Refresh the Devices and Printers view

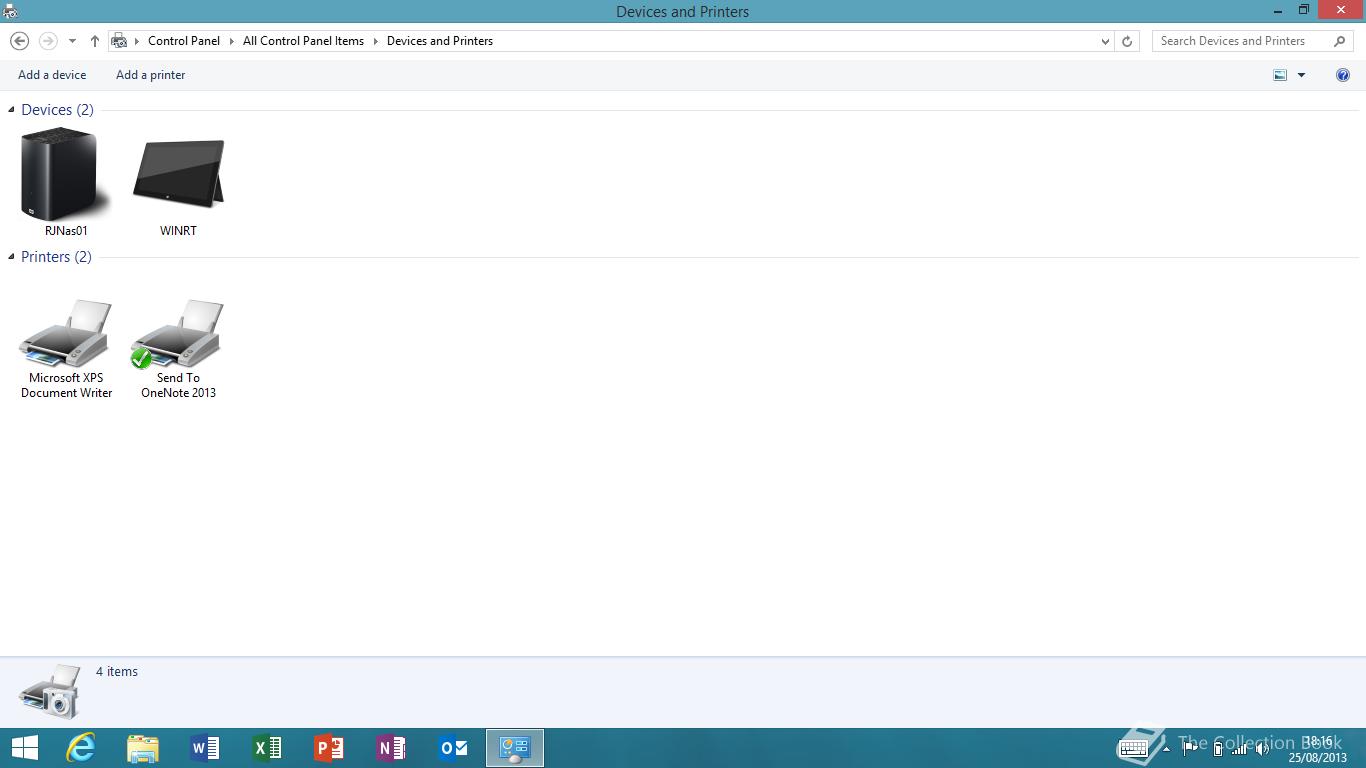point(1127,41)
